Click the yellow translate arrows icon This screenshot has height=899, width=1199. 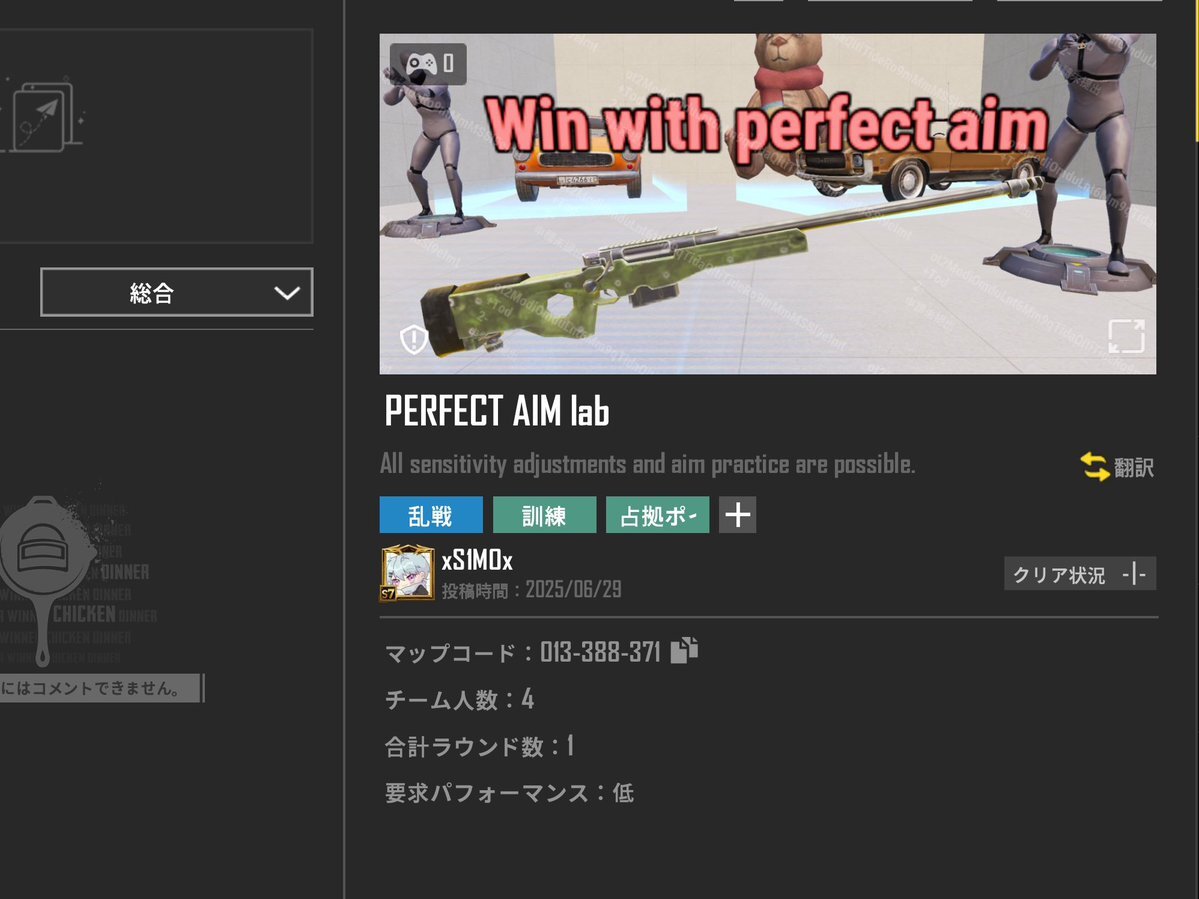[1094, 466]
